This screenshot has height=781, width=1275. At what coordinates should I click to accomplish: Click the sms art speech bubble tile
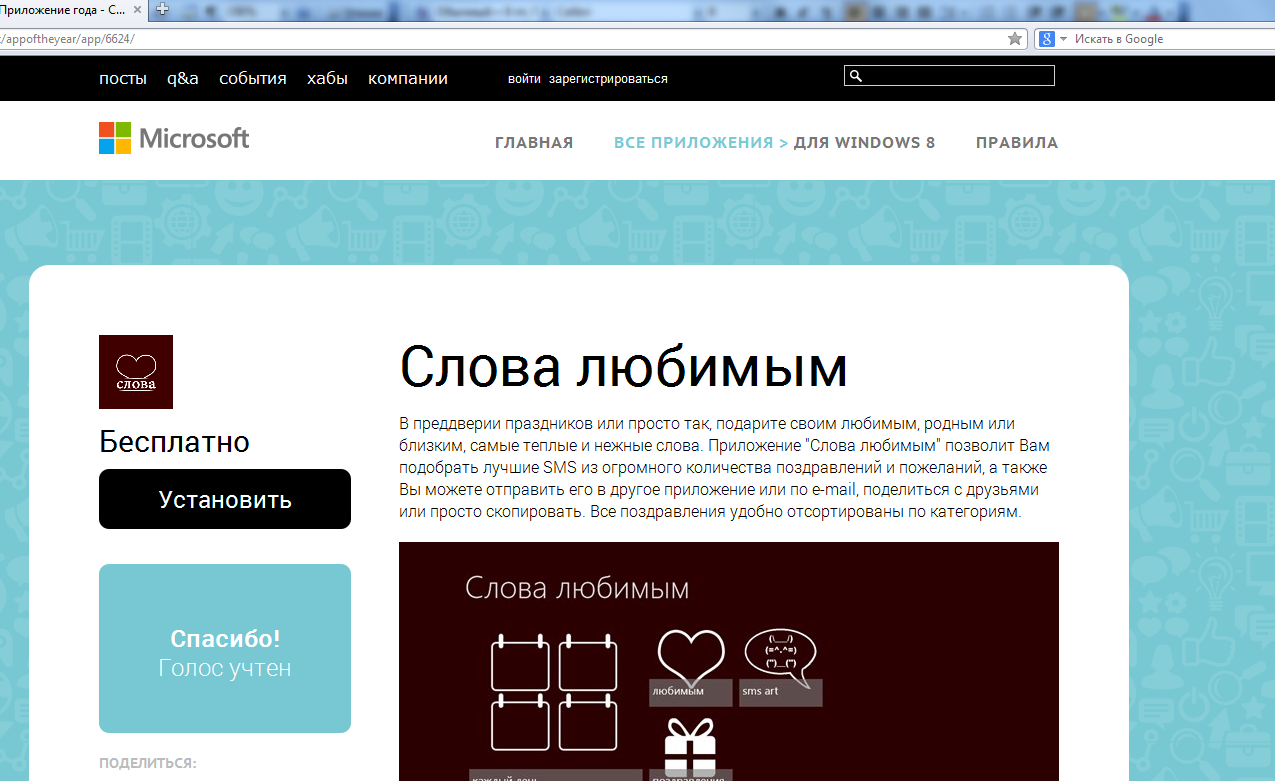(781, 666)
